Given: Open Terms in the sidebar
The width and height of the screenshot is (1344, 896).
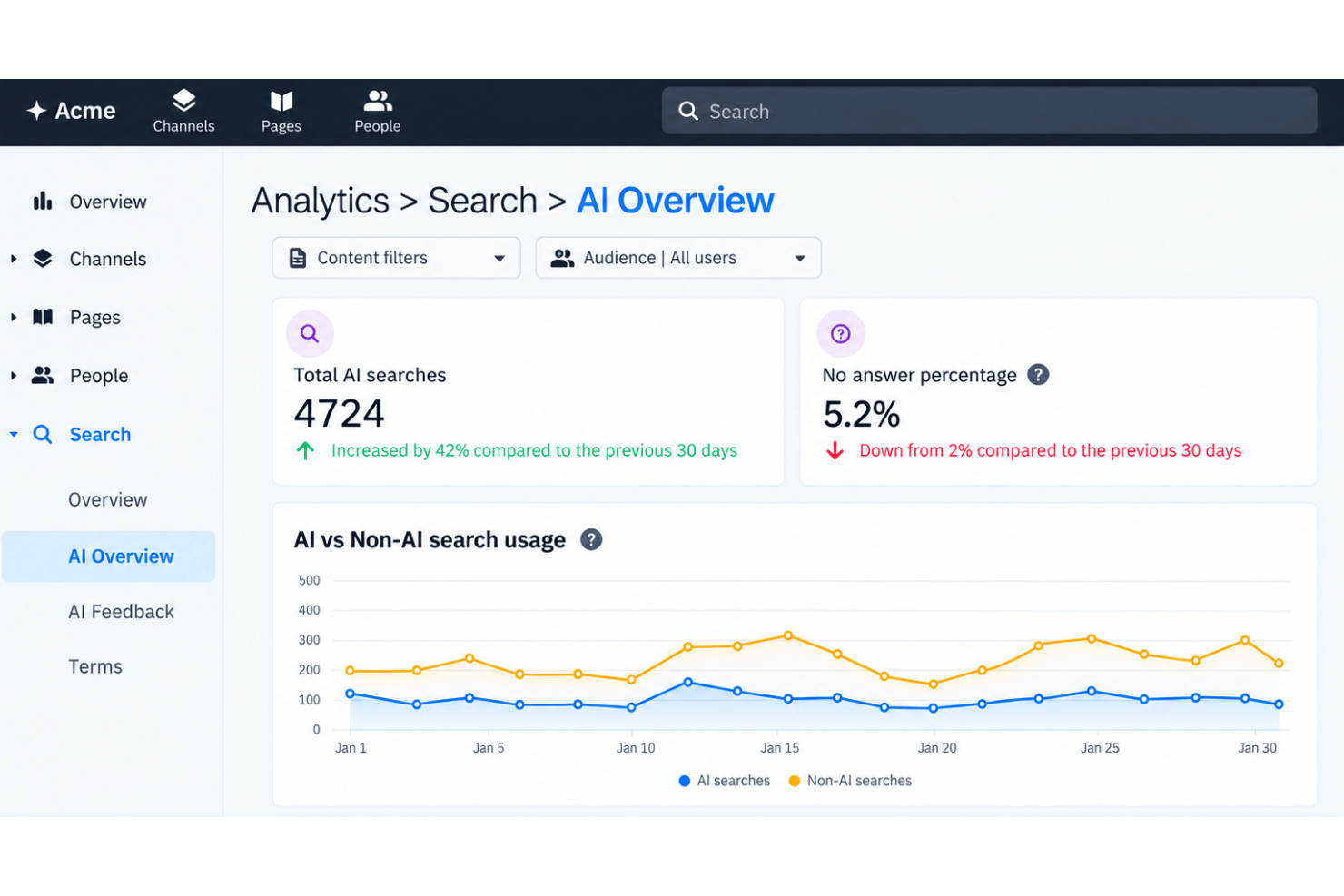Looking at the screenshot, I should tap(95, 666).
